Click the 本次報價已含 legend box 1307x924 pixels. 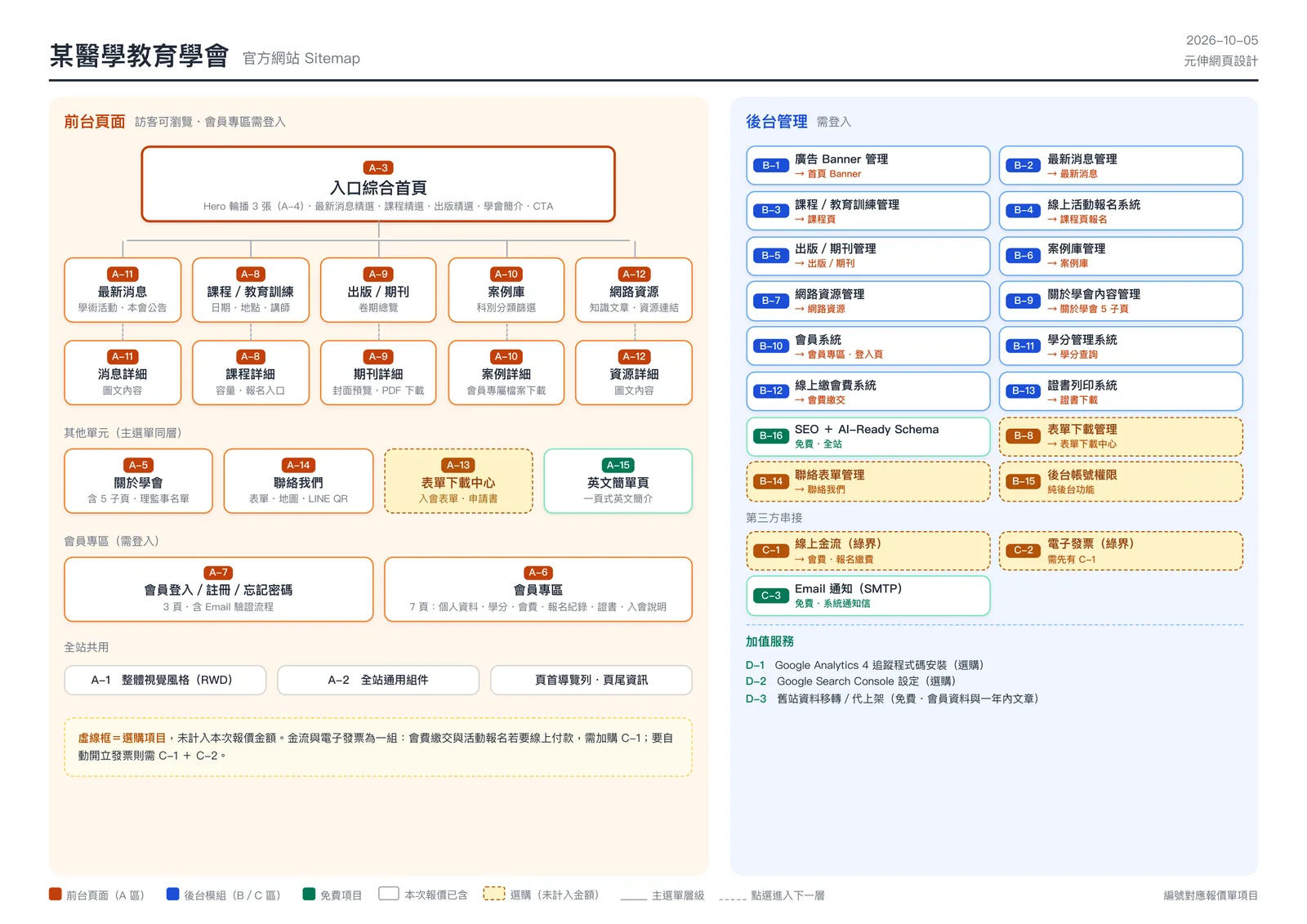click(389, 894)
